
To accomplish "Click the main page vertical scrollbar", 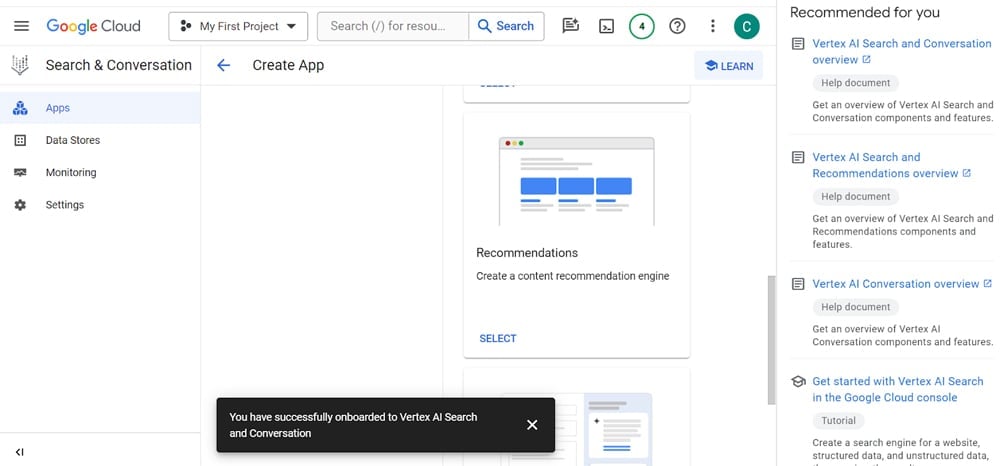I will (771, 340).
